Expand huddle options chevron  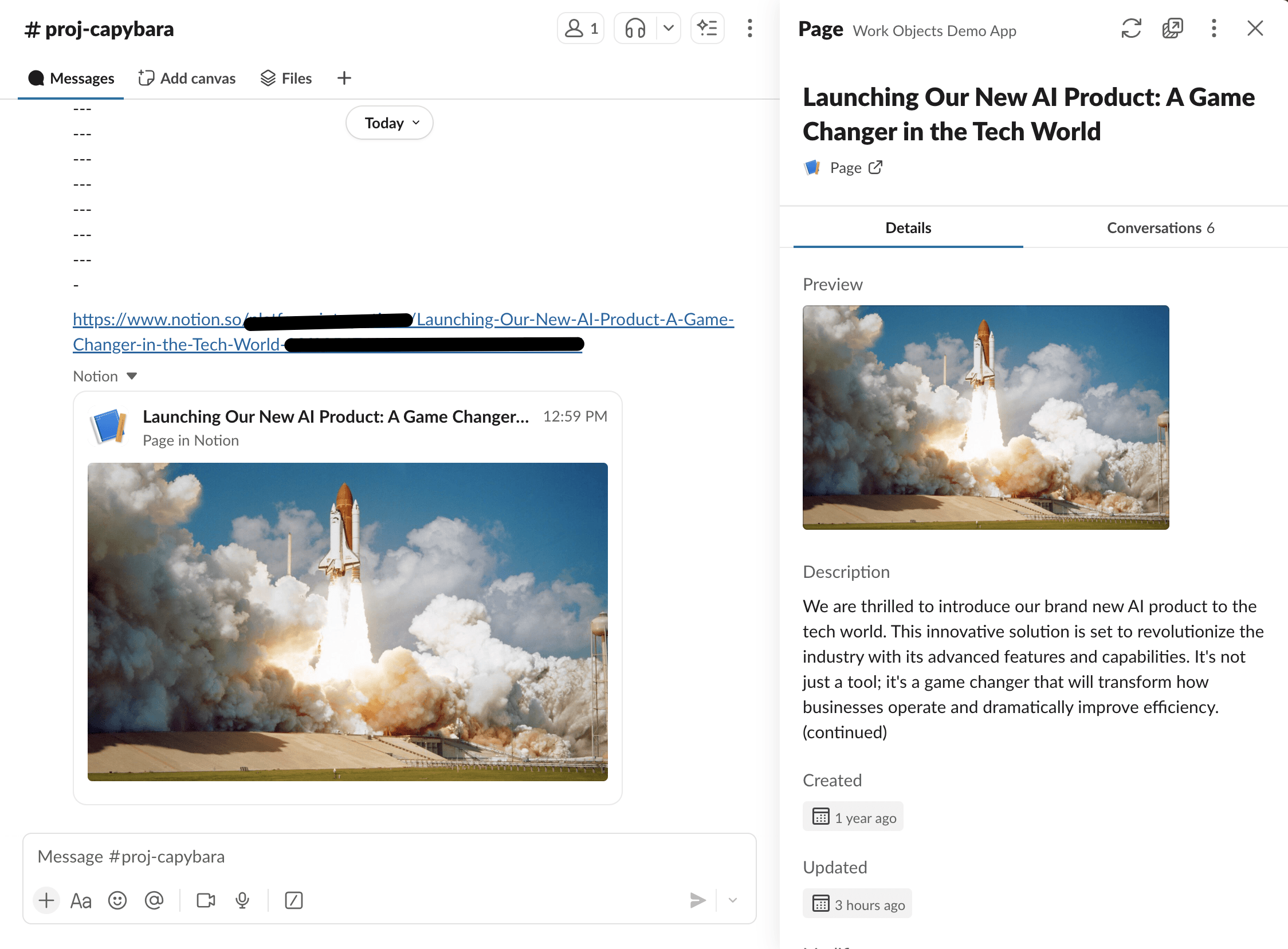(x=668, y=28)
